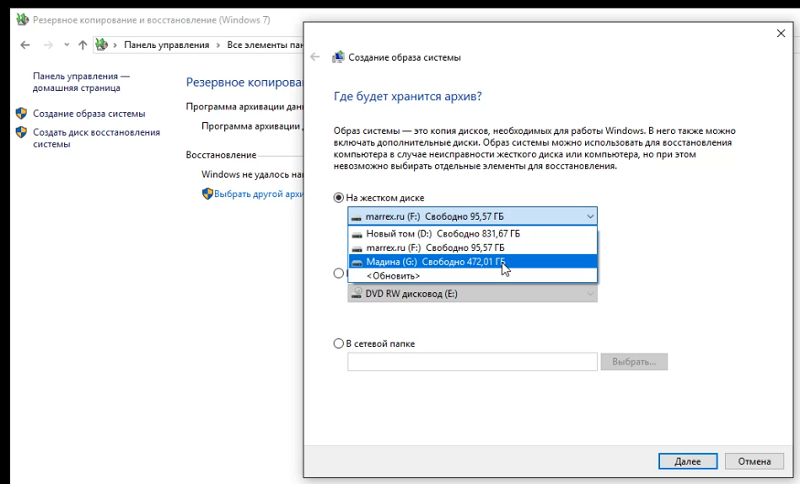Image resolution: width=800 pixels, height=484 pixels.
Task: Click 'Восстановление' section label
Action: 221,155
